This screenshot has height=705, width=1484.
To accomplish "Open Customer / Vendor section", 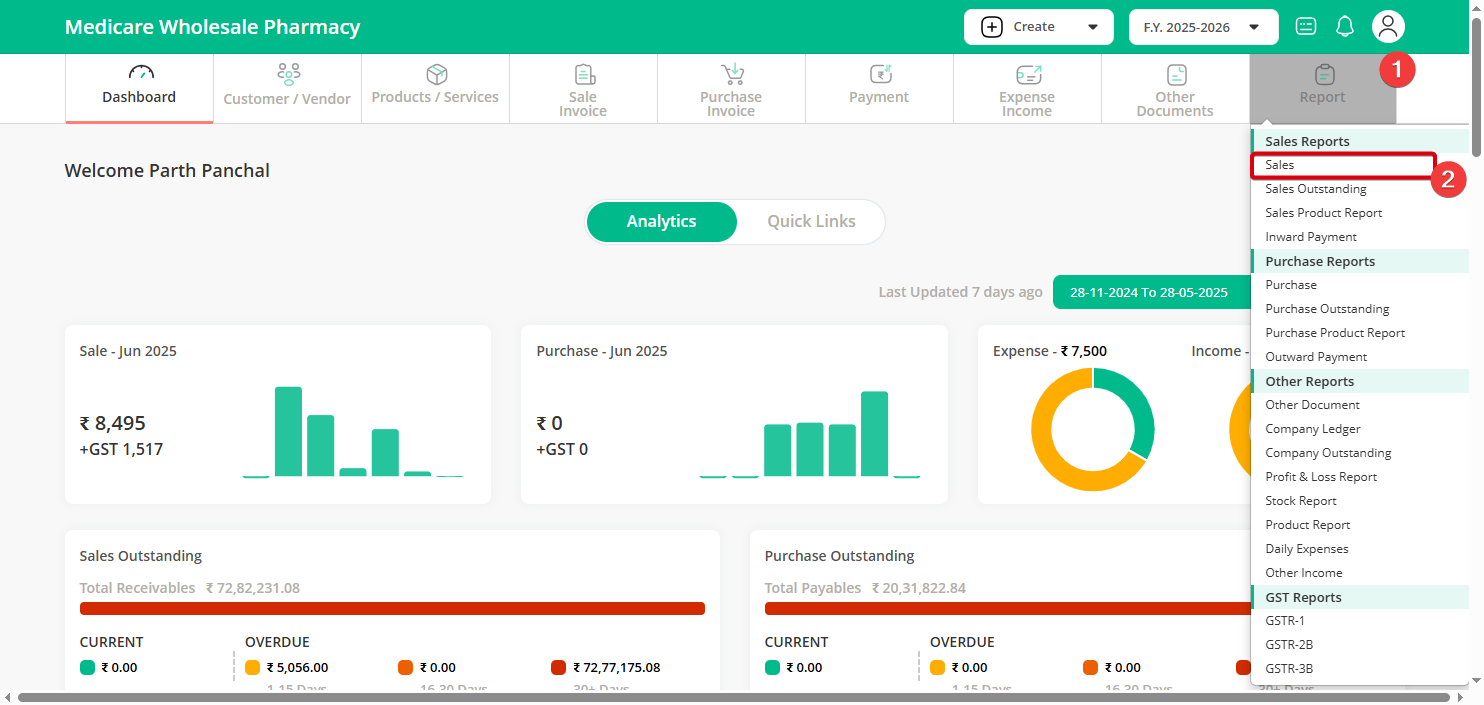I will [287, 88].
